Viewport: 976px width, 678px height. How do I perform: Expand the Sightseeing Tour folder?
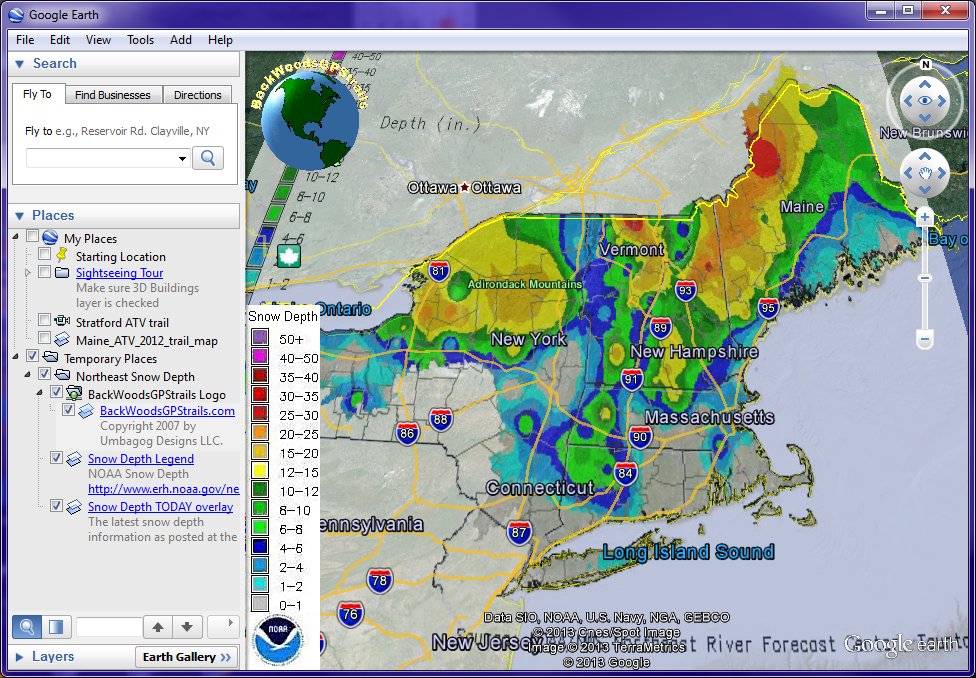(27, 273)
